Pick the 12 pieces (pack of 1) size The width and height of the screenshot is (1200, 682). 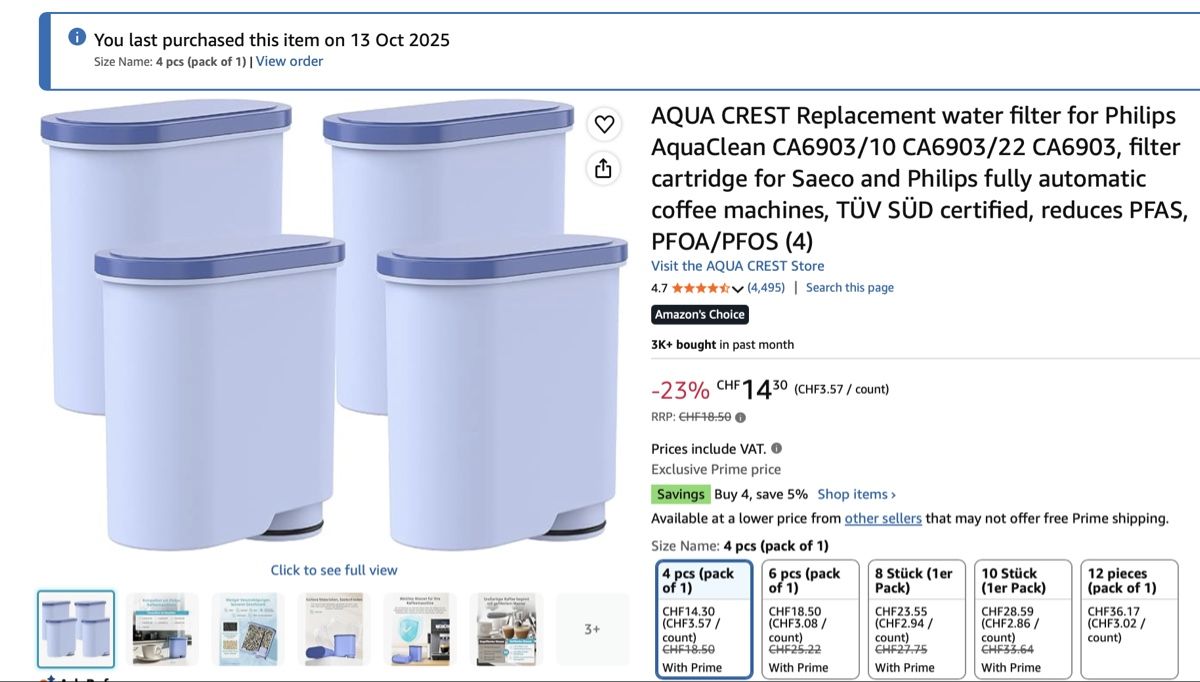[1129, 620]
